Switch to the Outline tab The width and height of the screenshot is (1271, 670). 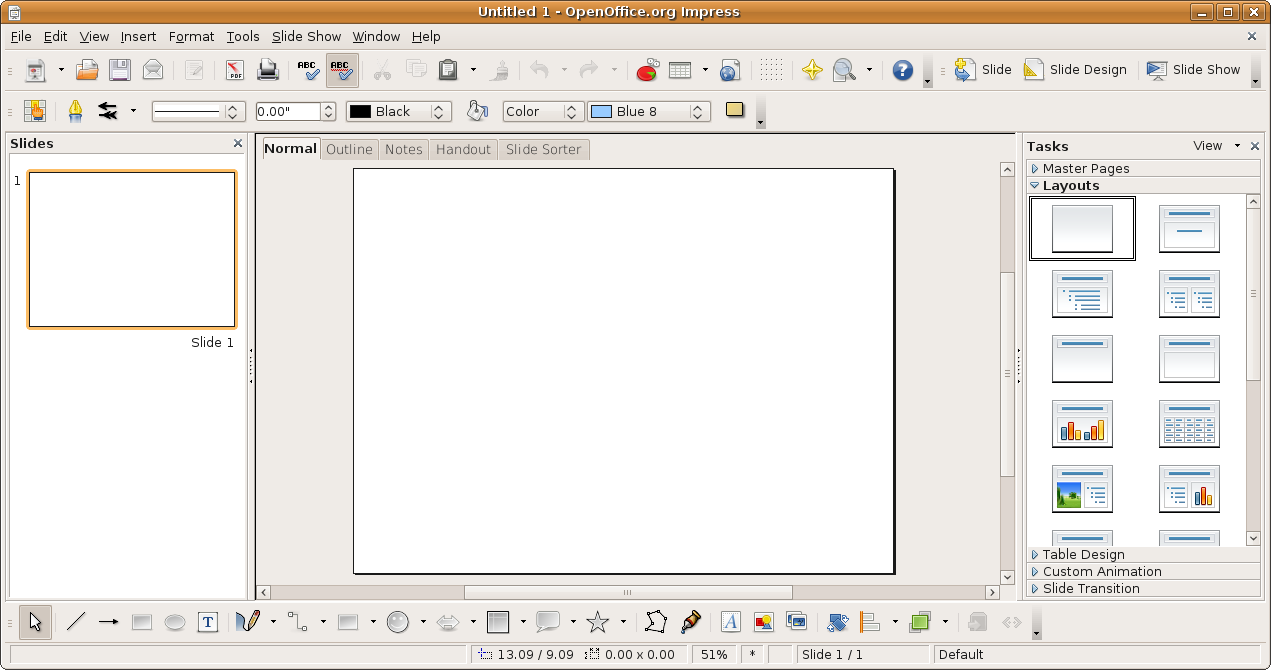coord(349,149)
